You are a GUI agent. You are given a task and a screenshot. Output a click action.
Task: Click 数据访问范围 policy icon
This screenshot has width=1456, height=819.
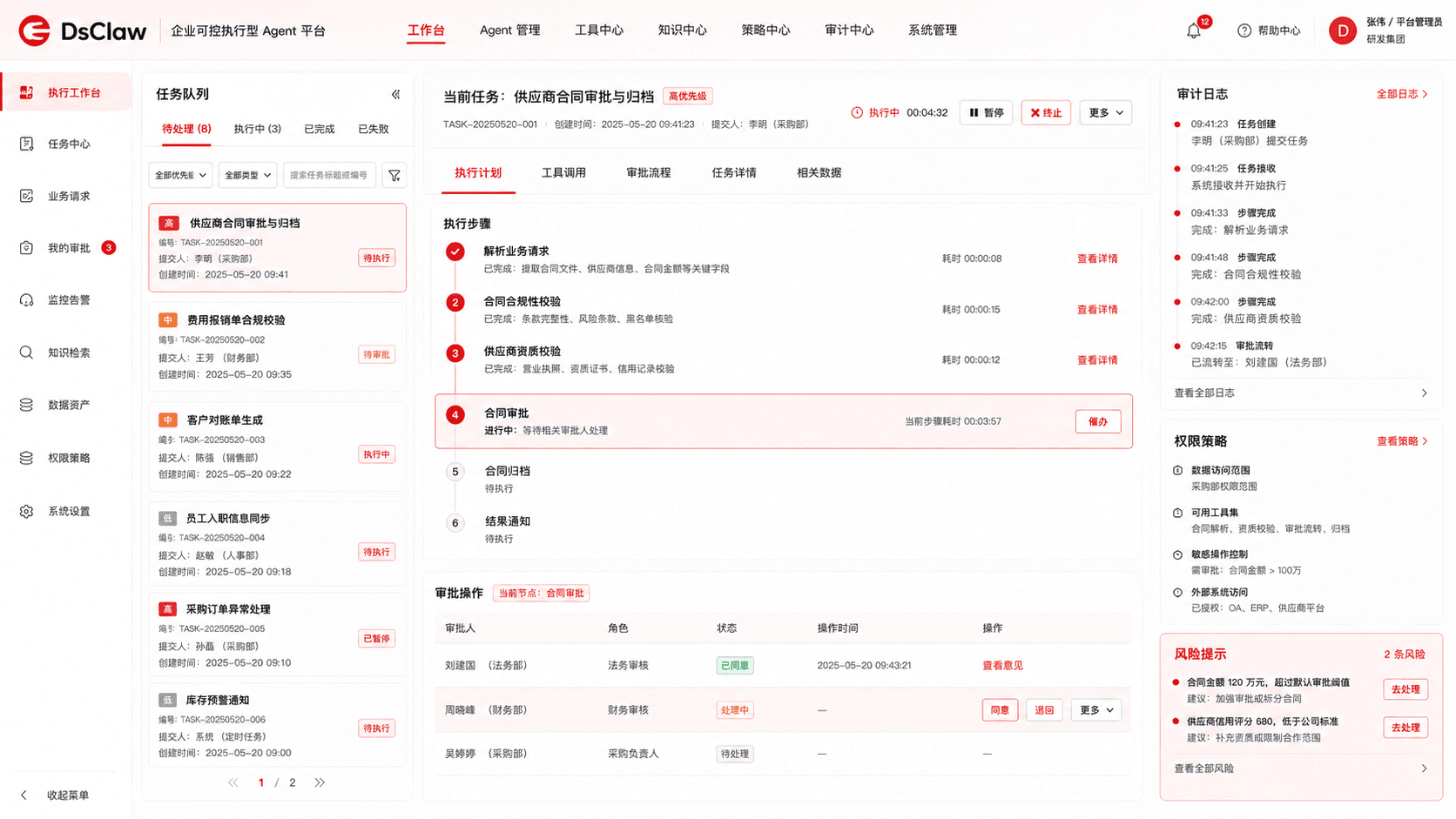(x=1177, y=470)
